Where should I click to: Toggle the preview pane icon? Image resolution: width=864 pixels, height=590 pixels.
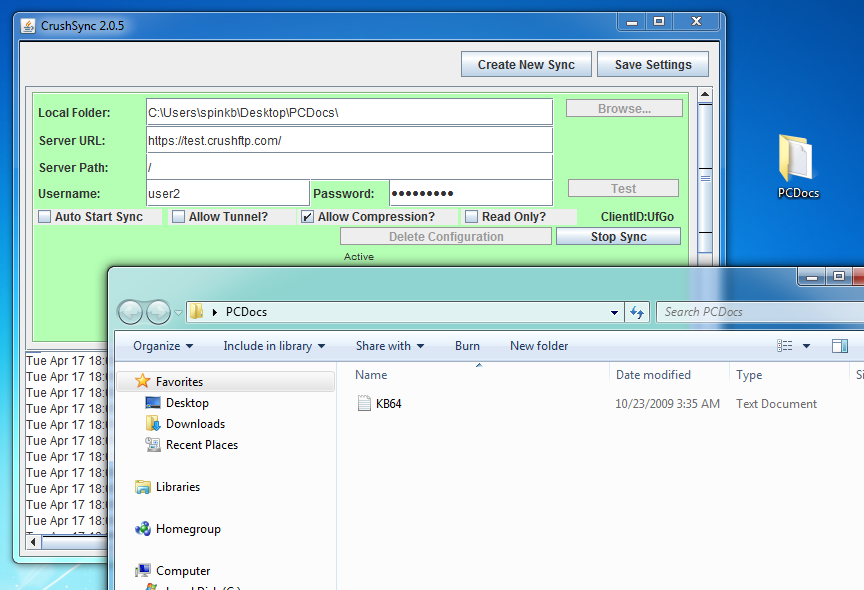840,346
